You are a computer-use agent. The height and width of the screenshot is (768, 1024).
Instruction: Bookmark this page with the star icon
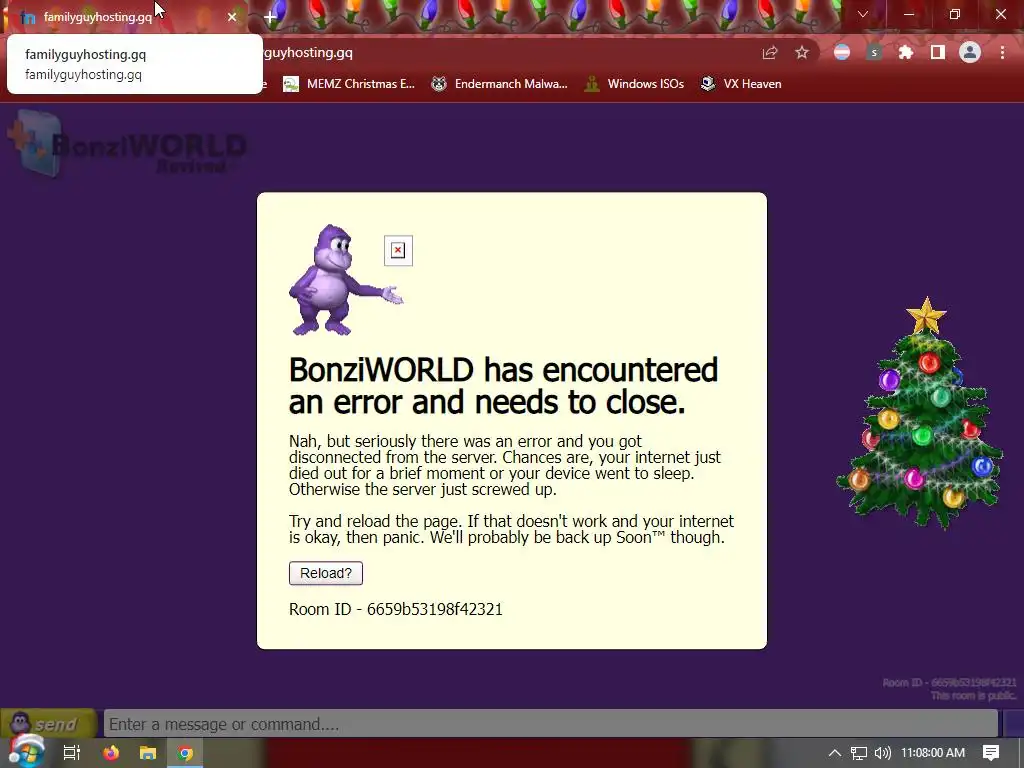[x=802, y=53]
